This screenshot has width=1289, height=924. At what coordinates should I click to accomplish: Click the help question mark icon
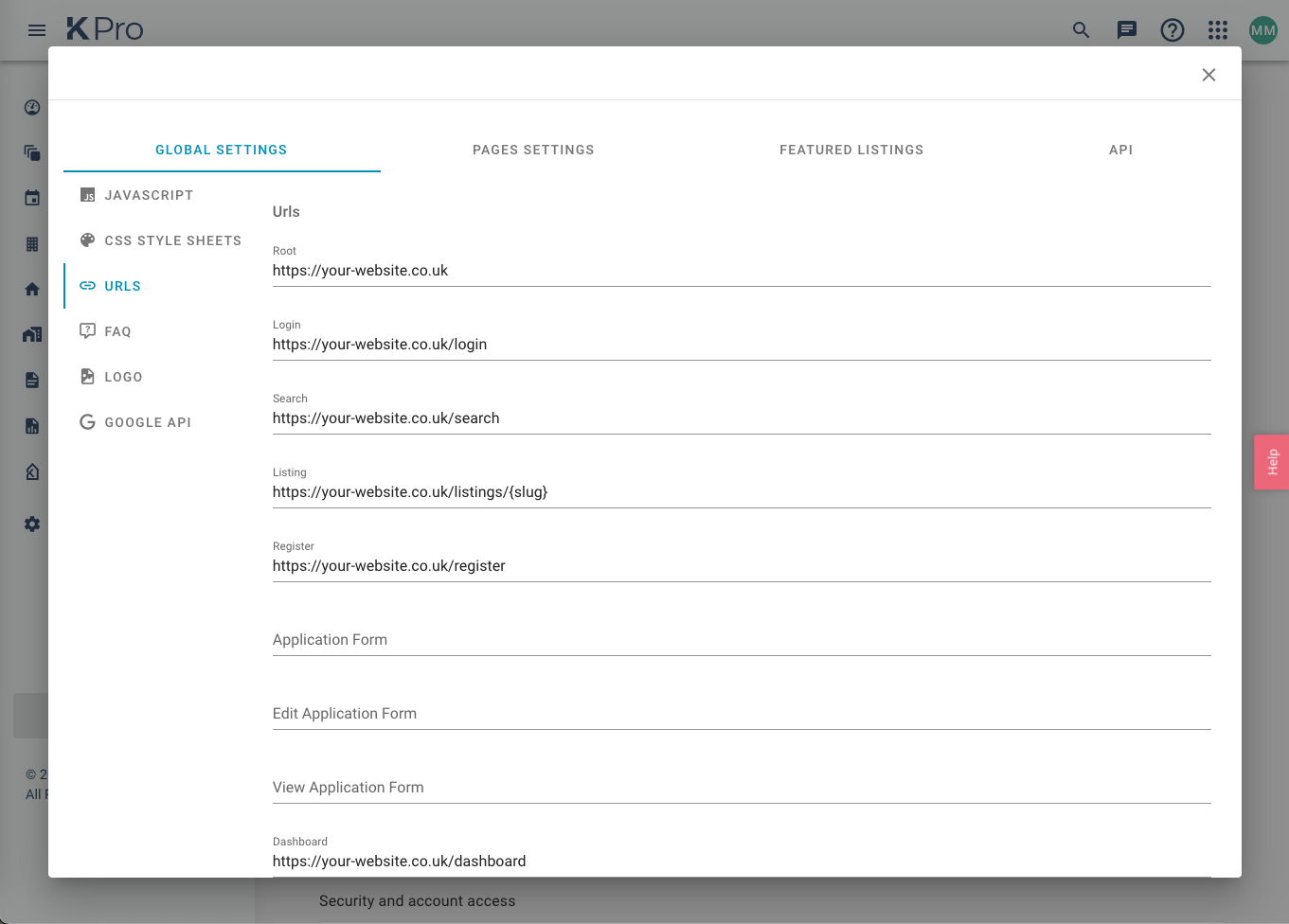tap(1172, 29)
